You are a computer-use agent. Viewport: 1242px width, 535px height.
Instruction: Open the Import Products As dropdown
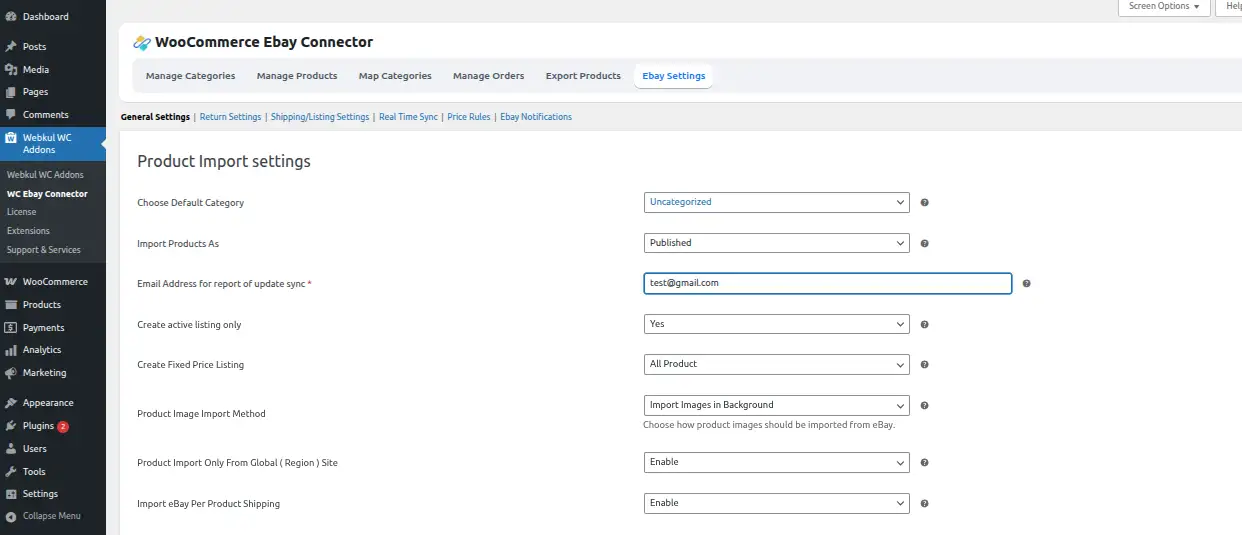(x=776, y=243)
